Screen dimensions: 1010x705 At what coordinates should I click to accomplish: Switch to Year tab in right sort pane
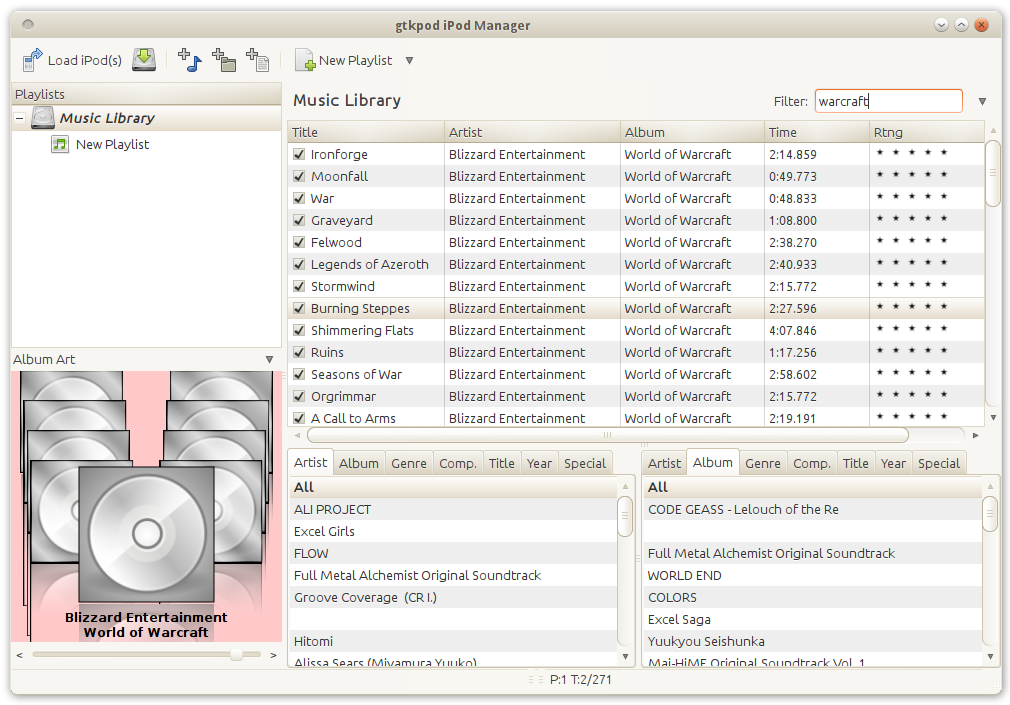pos(893,463)
